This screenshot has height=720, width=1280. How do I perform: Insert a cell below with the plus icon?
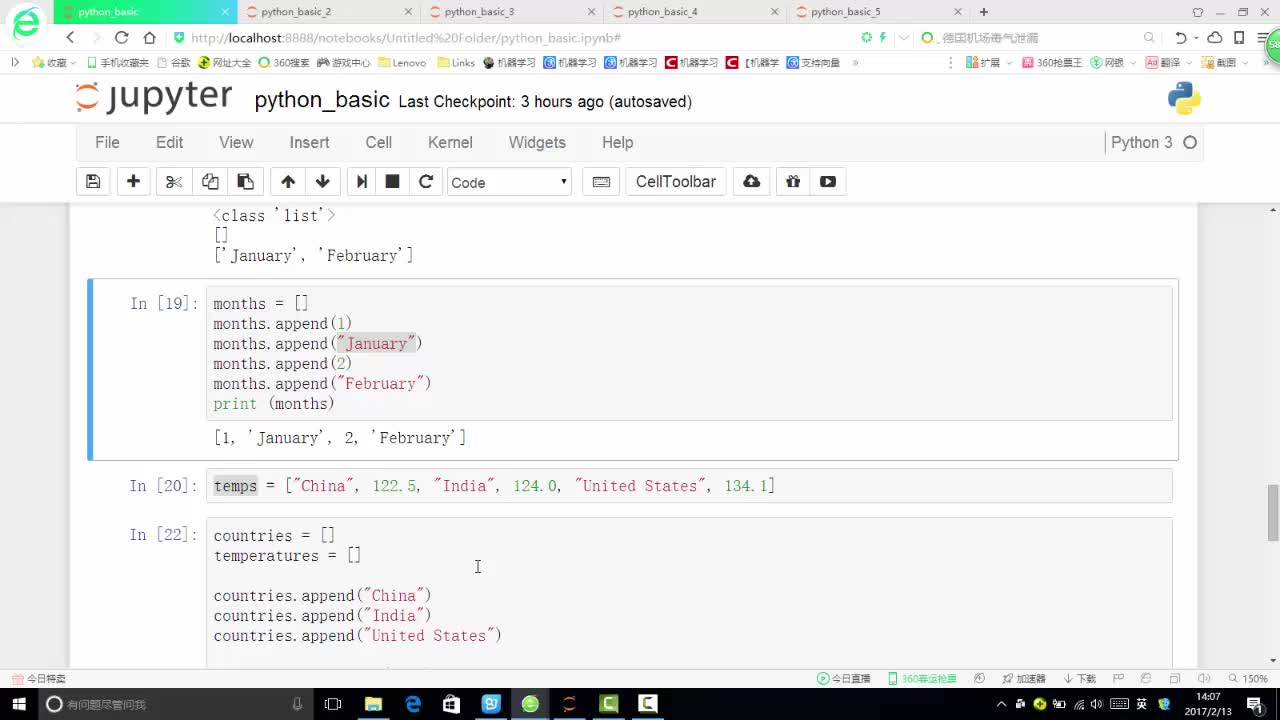(133, 182)
